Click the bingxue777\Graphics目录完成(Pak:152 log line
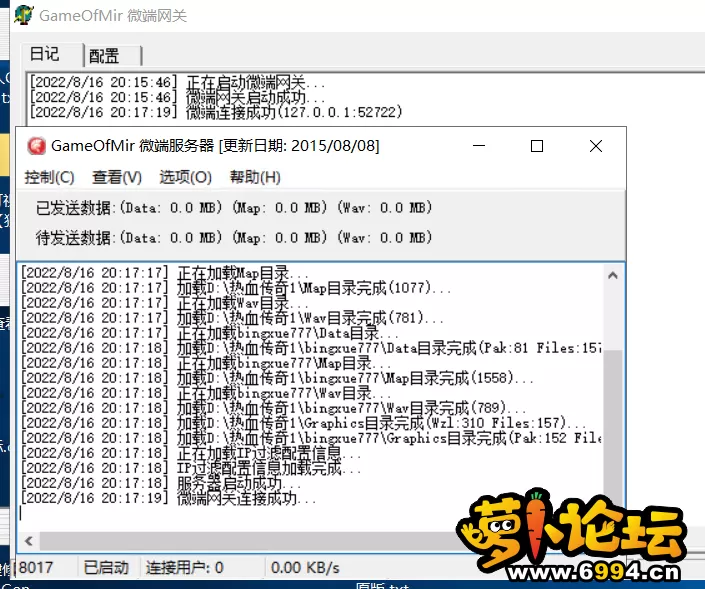The width and height of the screenshot is (705, 589). [311, 438]
